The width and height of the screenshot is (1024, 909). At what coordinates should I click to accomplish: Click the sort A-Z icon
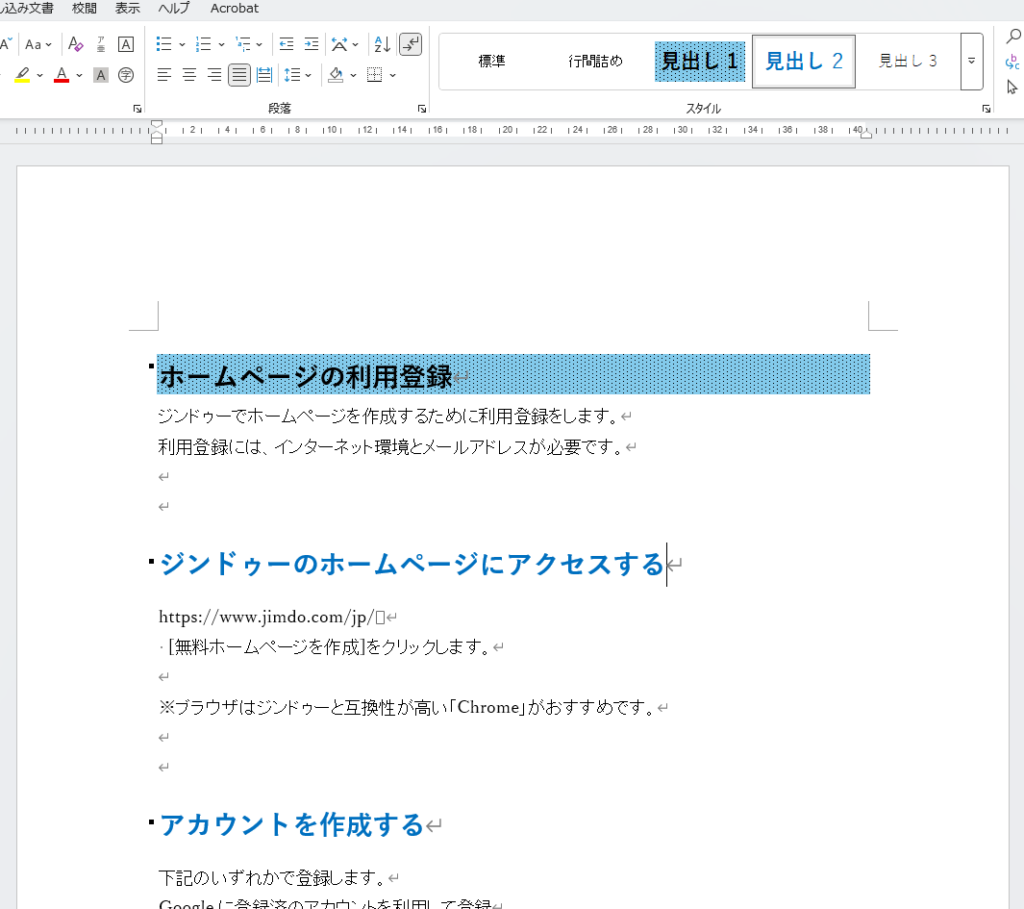[381, 44]
